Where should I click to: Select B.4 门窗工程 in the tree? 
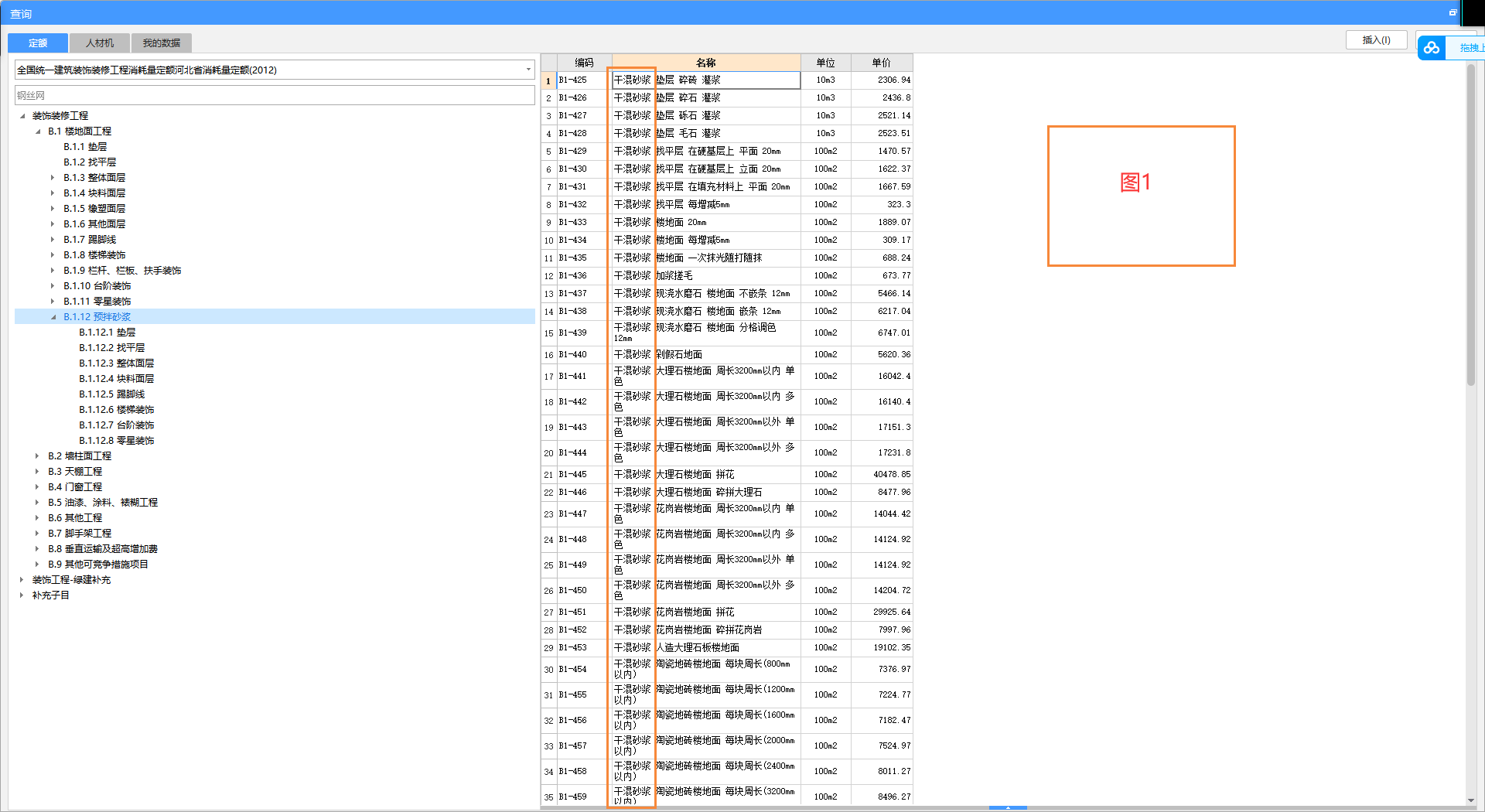[x=75, y=487]
